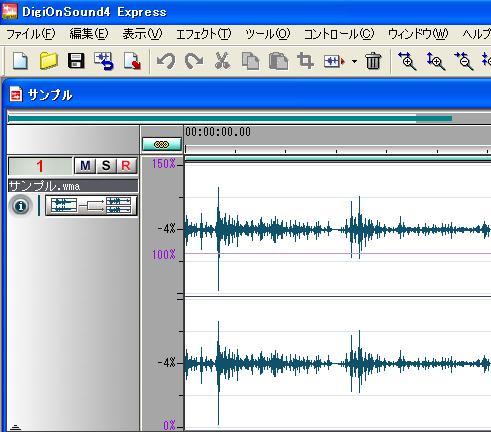This screenshot has width=491, height=432.
Task: Crop the selection with the trim icon
Action: tap(306, 61)
